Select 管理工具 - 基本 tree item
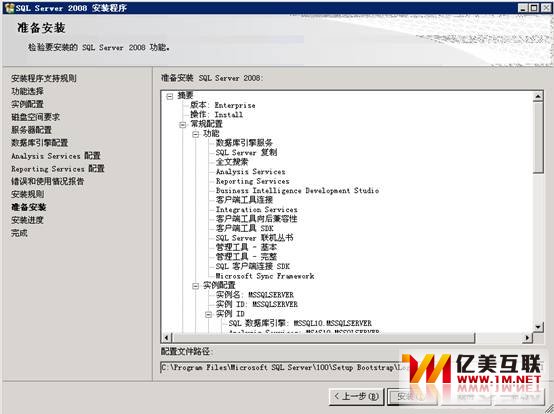This screenshot has height=414, width=554. coord(246,248)
